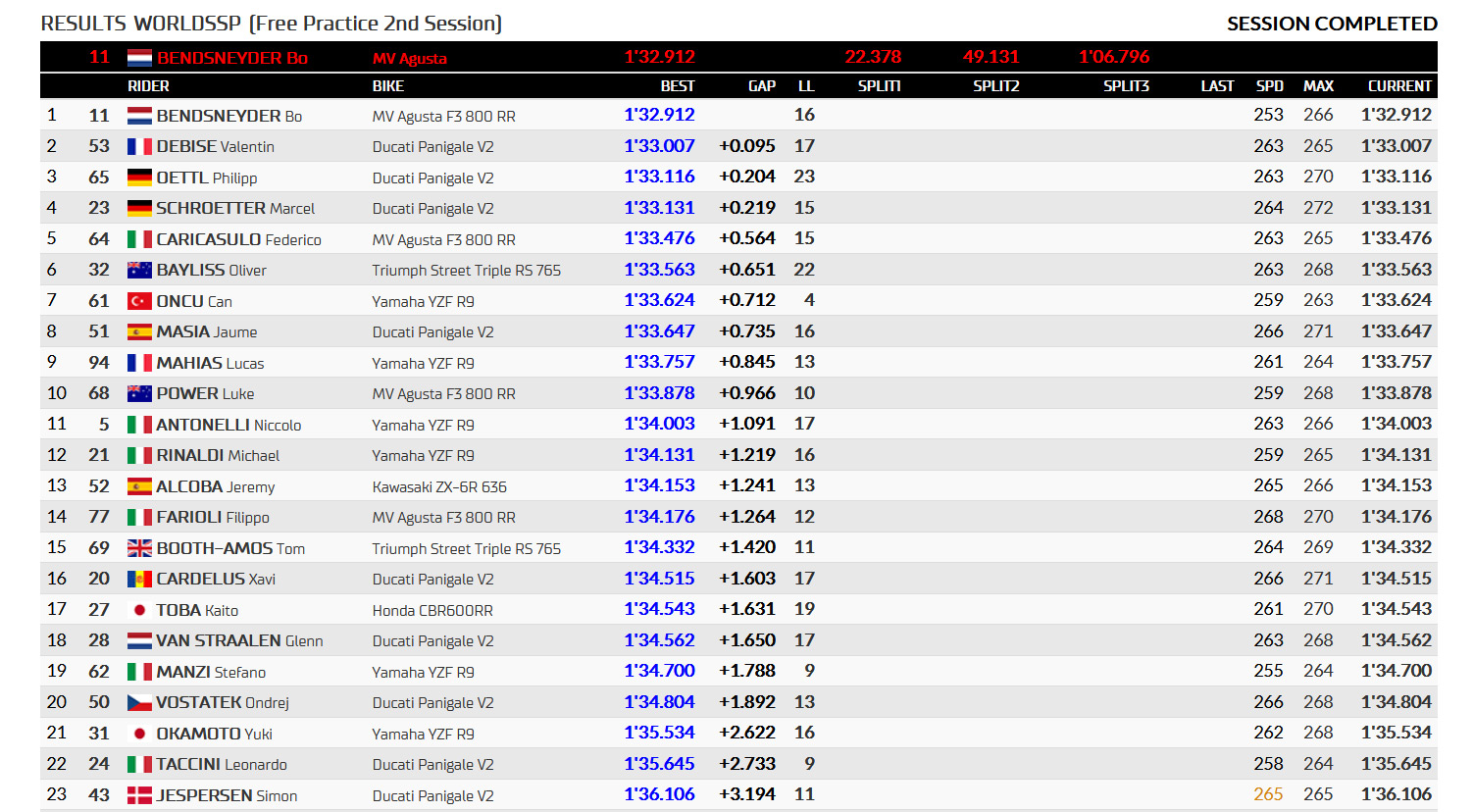Click the Czech flag beside VOSTATEK Ondrej

coord(139,702)
